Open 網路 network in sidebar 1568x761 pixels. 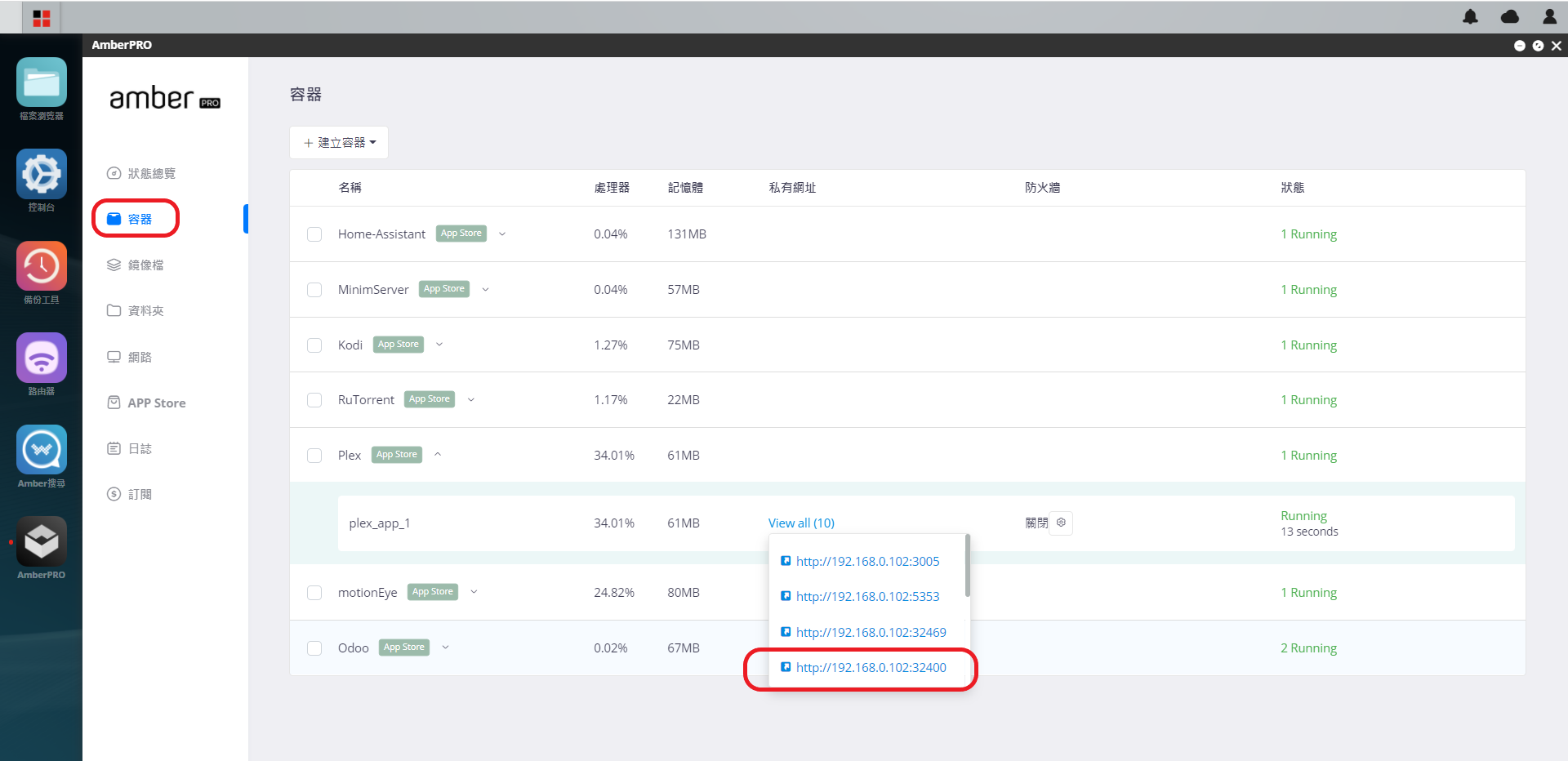pos(130,357)
